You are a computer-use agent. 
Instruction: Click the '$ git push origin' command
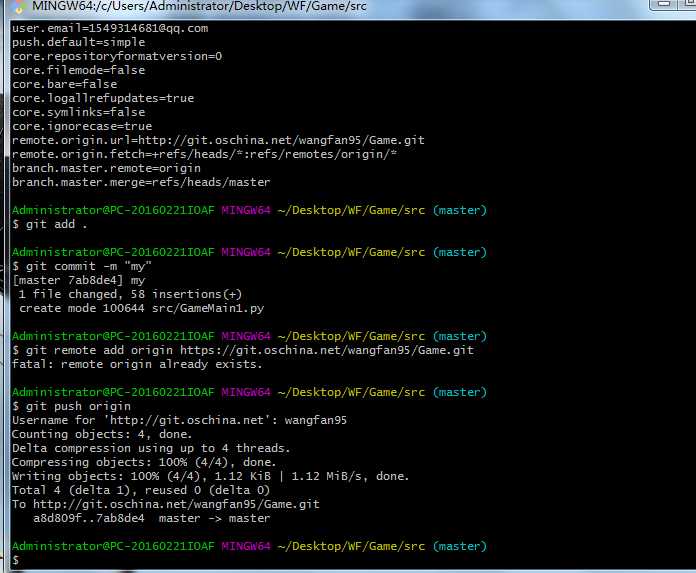[71, 406]
